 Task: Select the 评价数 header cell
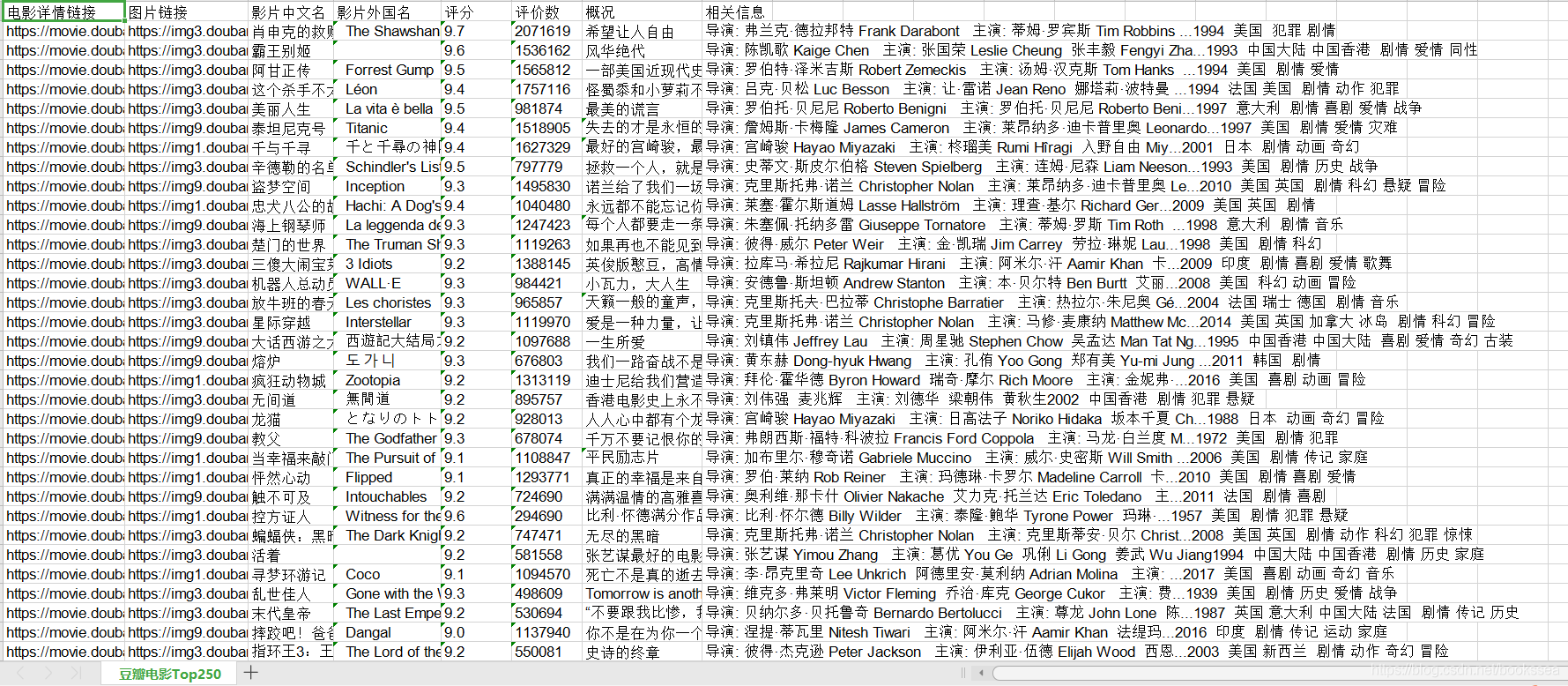click(x=546, y=12)
